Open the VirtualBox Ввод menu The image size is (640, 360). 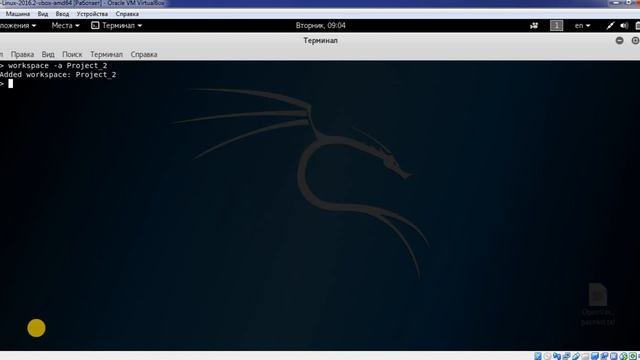pos(62,14)
